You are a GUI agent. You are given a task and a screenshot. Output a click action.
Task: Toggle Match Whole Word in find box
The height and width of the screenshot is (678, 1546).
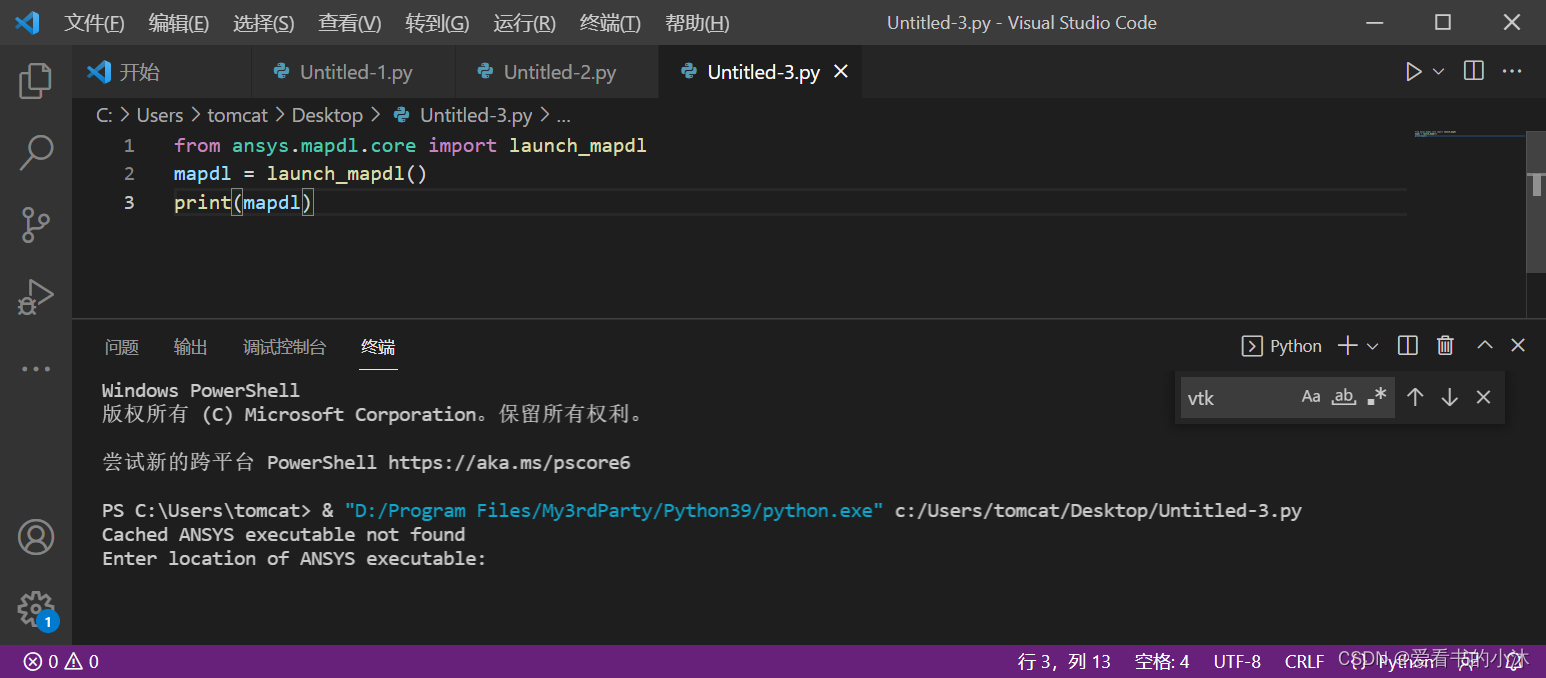[x=1345, y=397]
